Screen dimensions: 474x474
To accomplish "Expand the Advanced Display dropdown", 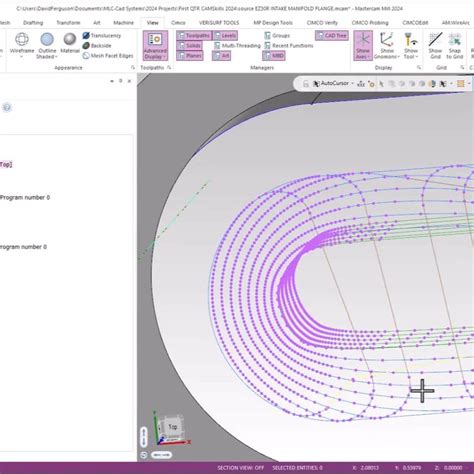I will (155, 46).
